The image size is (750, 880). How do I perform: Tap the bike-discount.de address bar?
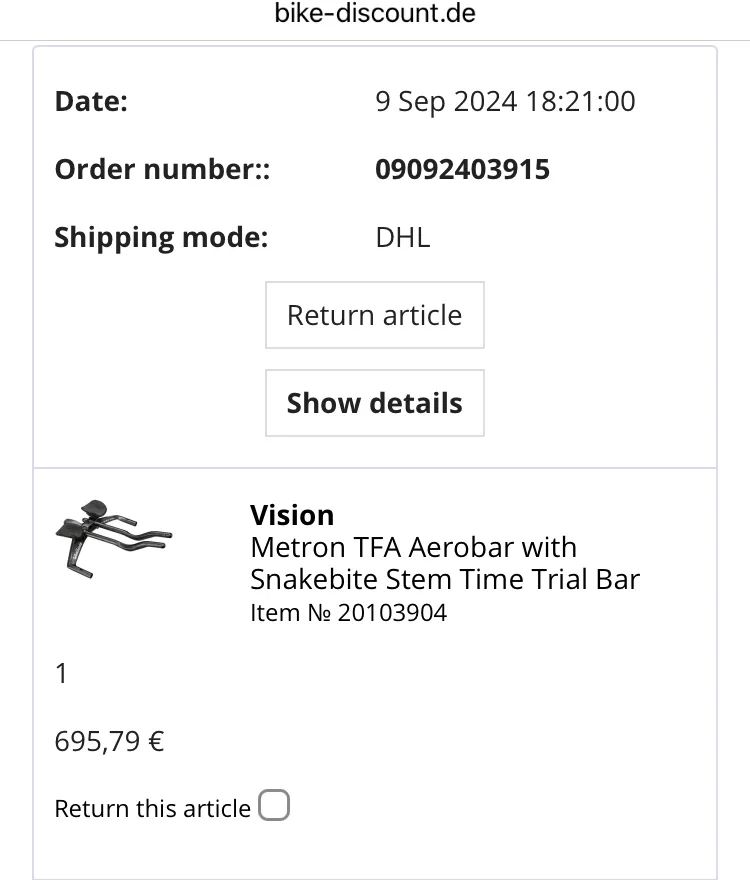click(x=375, y=13)
